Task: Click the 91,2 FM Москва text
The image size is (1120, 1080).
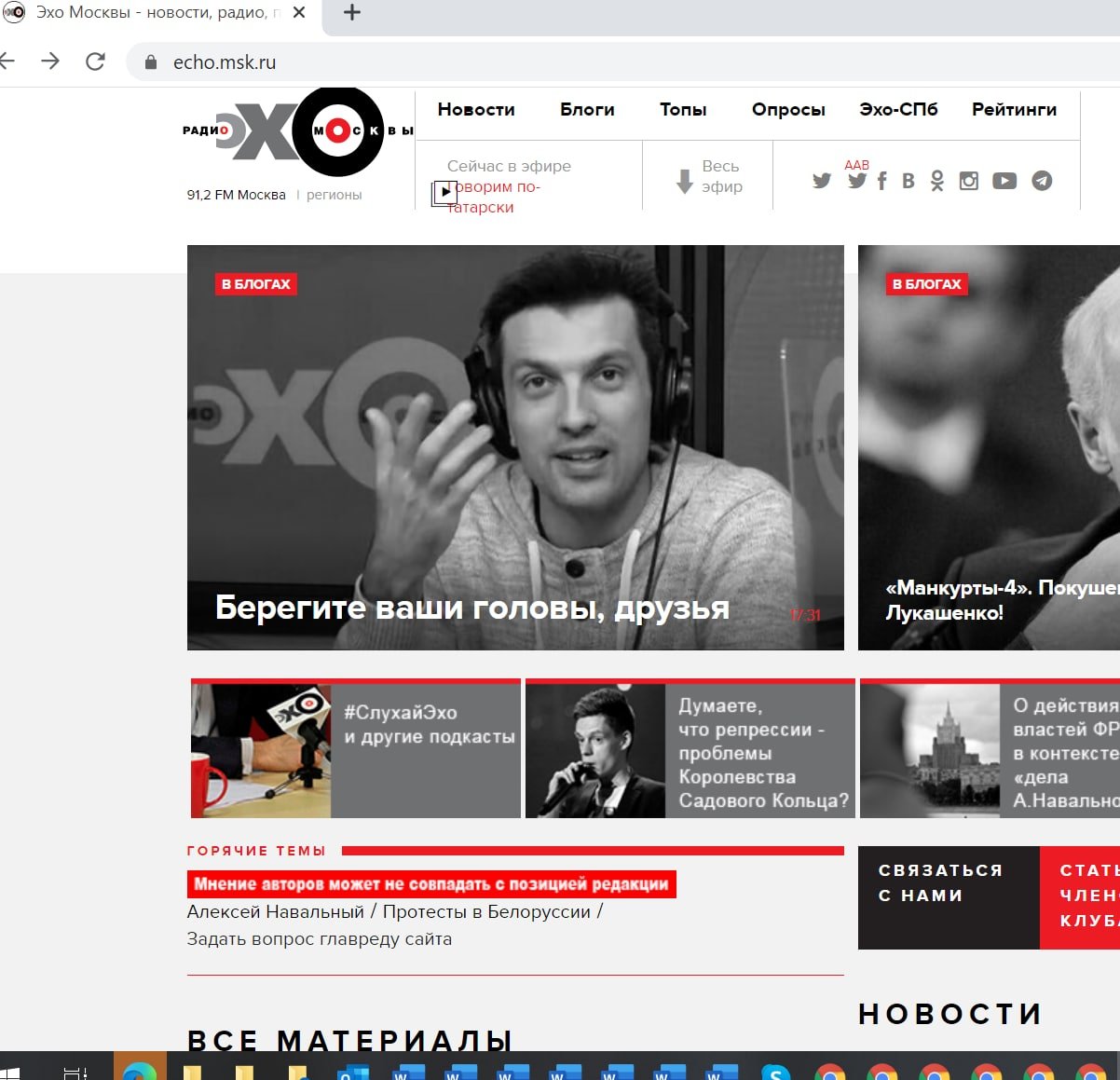Action: pos(236,195)
